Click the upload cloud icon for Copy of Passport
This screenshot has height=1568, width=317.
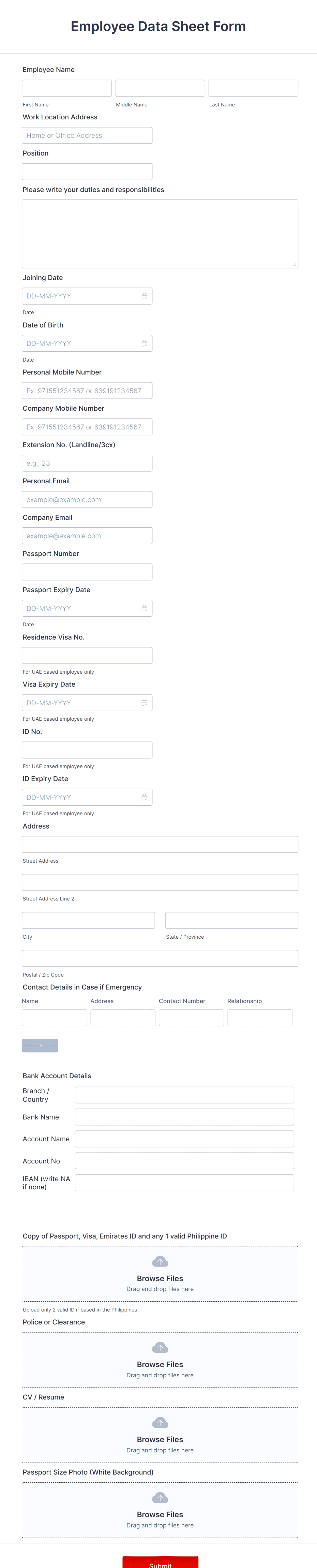click(160, 1261)
